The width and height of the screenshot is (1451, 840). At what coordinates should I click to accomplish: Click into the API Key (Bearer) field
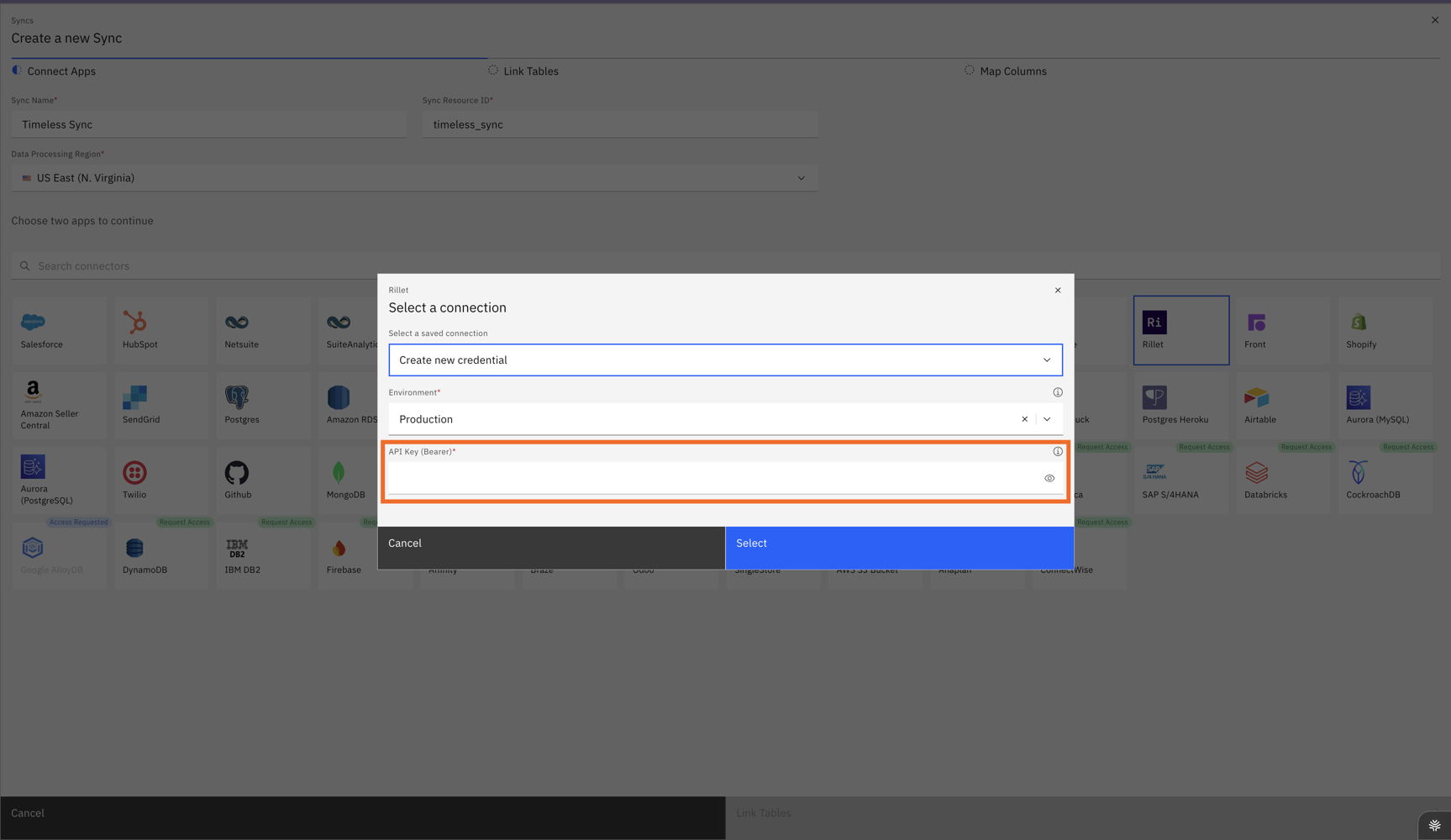coord(712,479)
